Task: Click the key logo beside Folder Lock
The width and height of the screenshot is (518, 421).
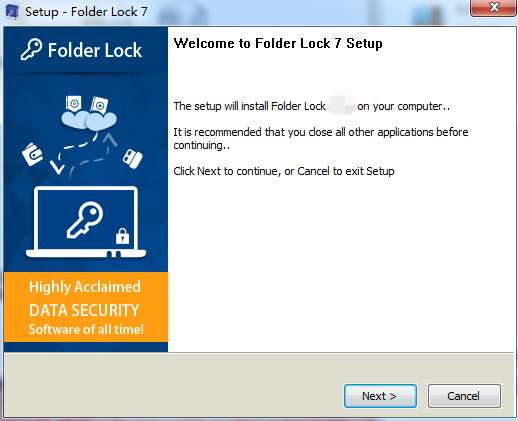Action: pos(31,49)
